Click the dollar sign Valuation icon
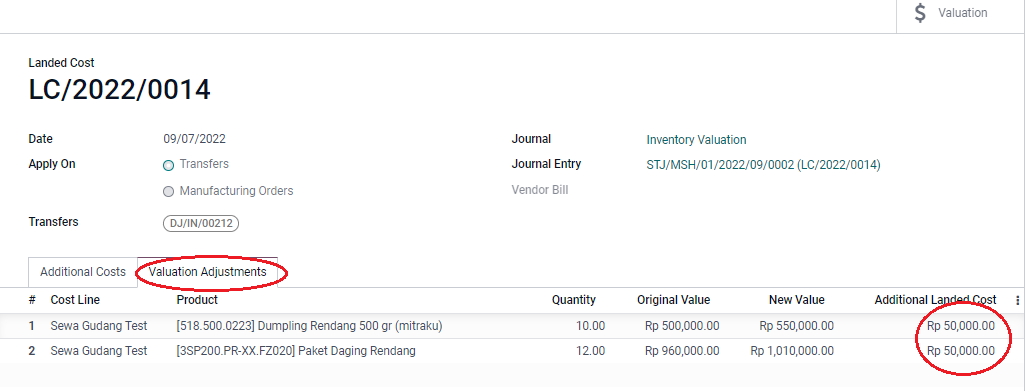Image resolution: width=1025 pixels, height=391 pixels. 920,13
